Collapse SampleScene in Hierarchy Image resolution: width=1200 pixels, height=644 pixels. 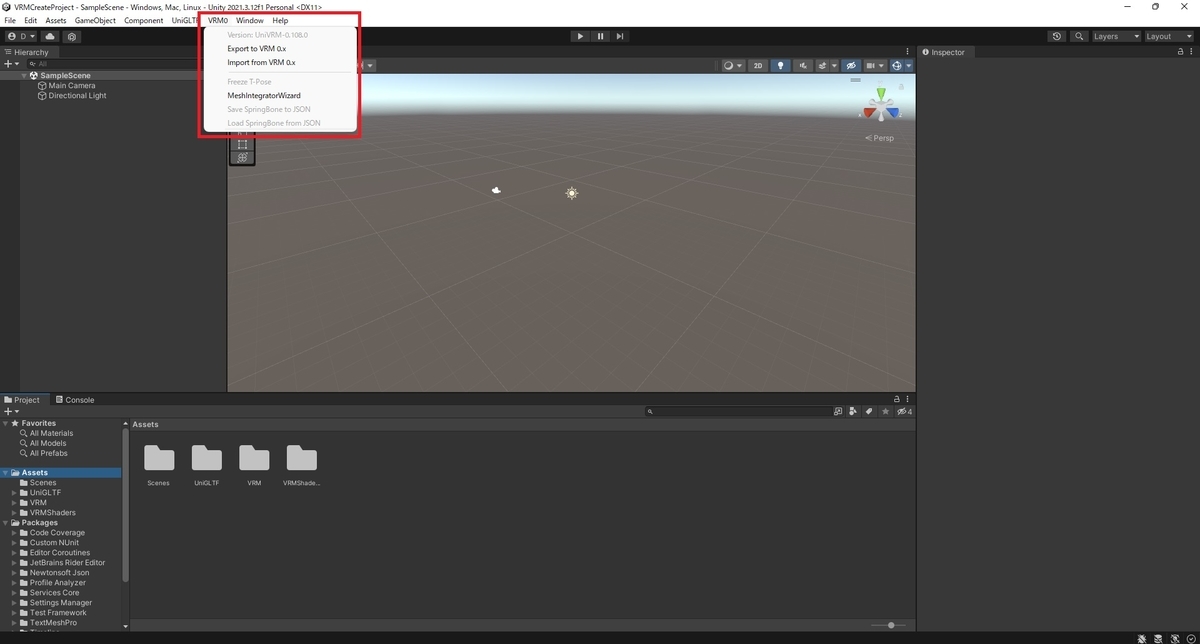point(24,76)
